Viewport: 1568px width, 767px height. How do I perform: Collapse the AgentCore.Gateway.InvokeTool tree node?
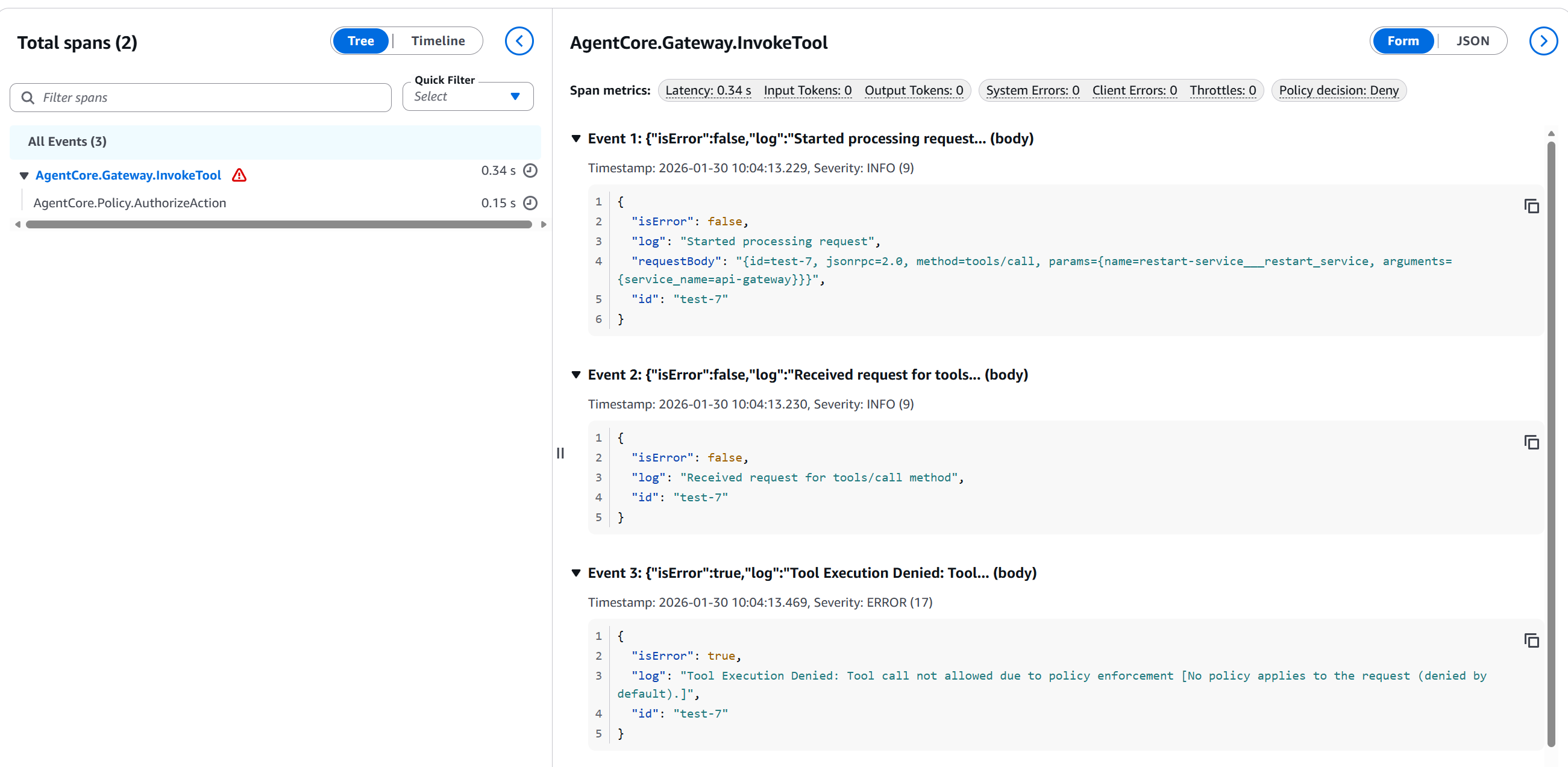(x=24, y=176)
